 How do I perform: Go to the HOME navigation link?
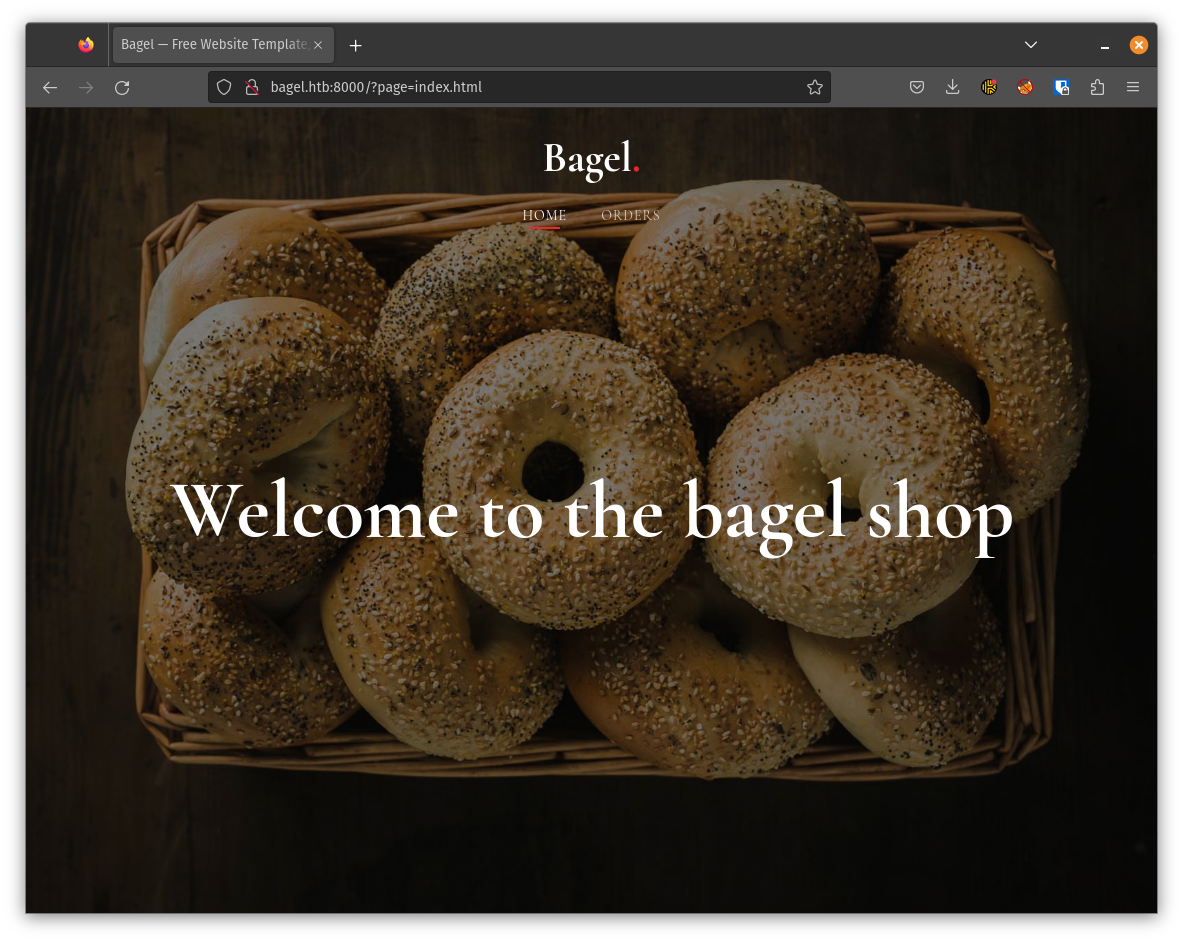pyautogui.click(x=544, y=215)
